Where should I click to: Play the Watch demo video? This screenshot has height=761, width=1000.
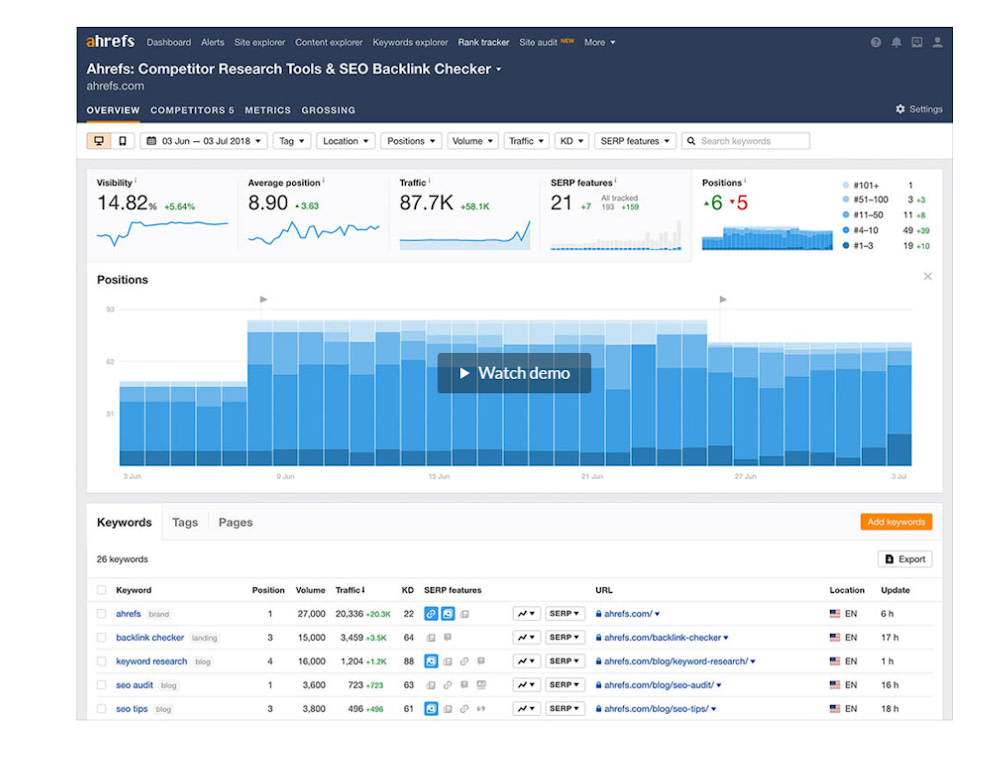click(514, 373)
